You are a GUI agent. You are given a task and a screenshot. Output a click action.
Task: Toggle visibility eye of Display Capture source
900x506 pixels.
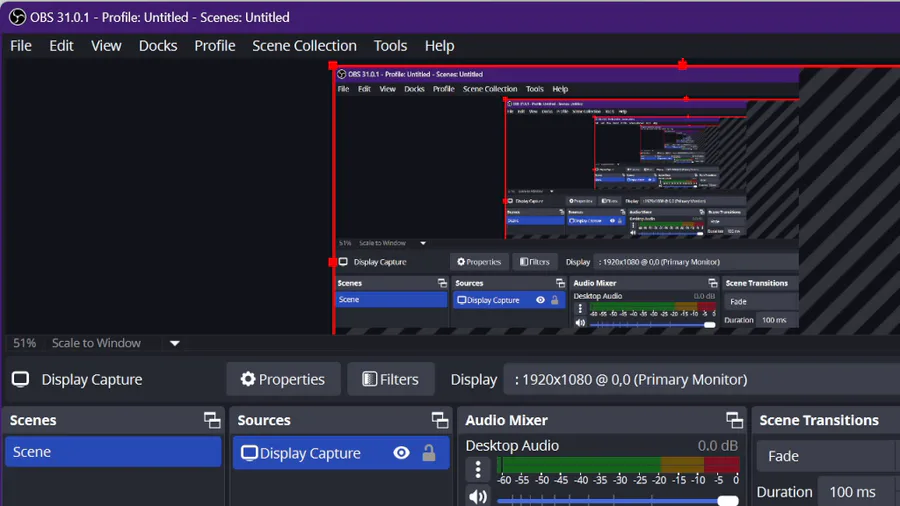point(402,453)
